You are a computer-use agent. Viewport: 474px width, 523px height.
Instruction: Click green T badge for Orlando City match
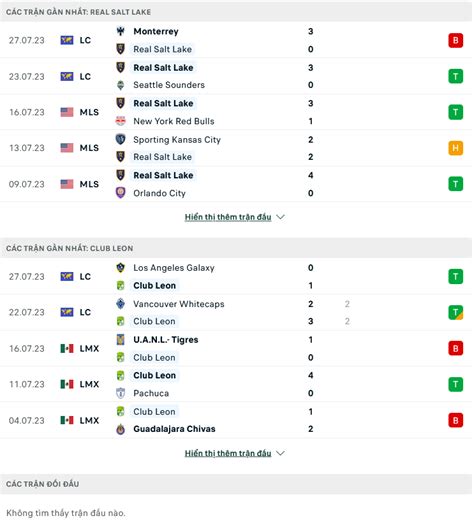tap(455, 184)
